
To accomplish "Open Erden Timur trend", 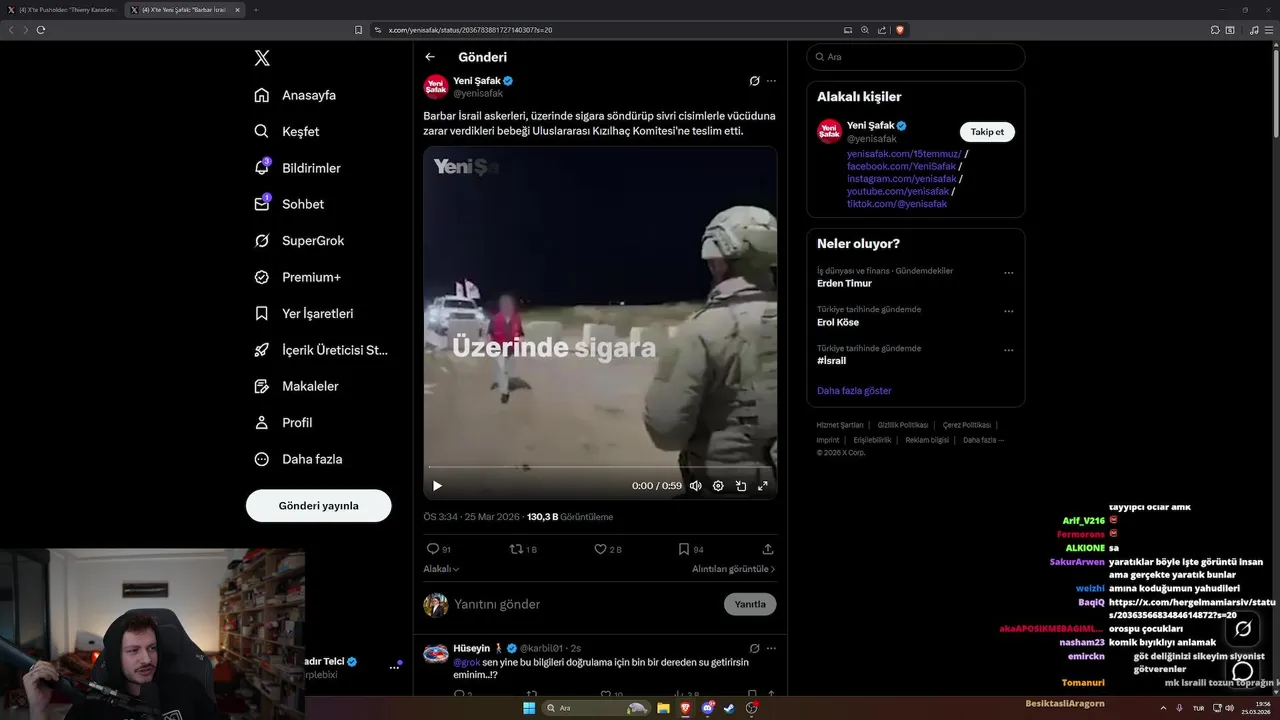I will point(844,283).
